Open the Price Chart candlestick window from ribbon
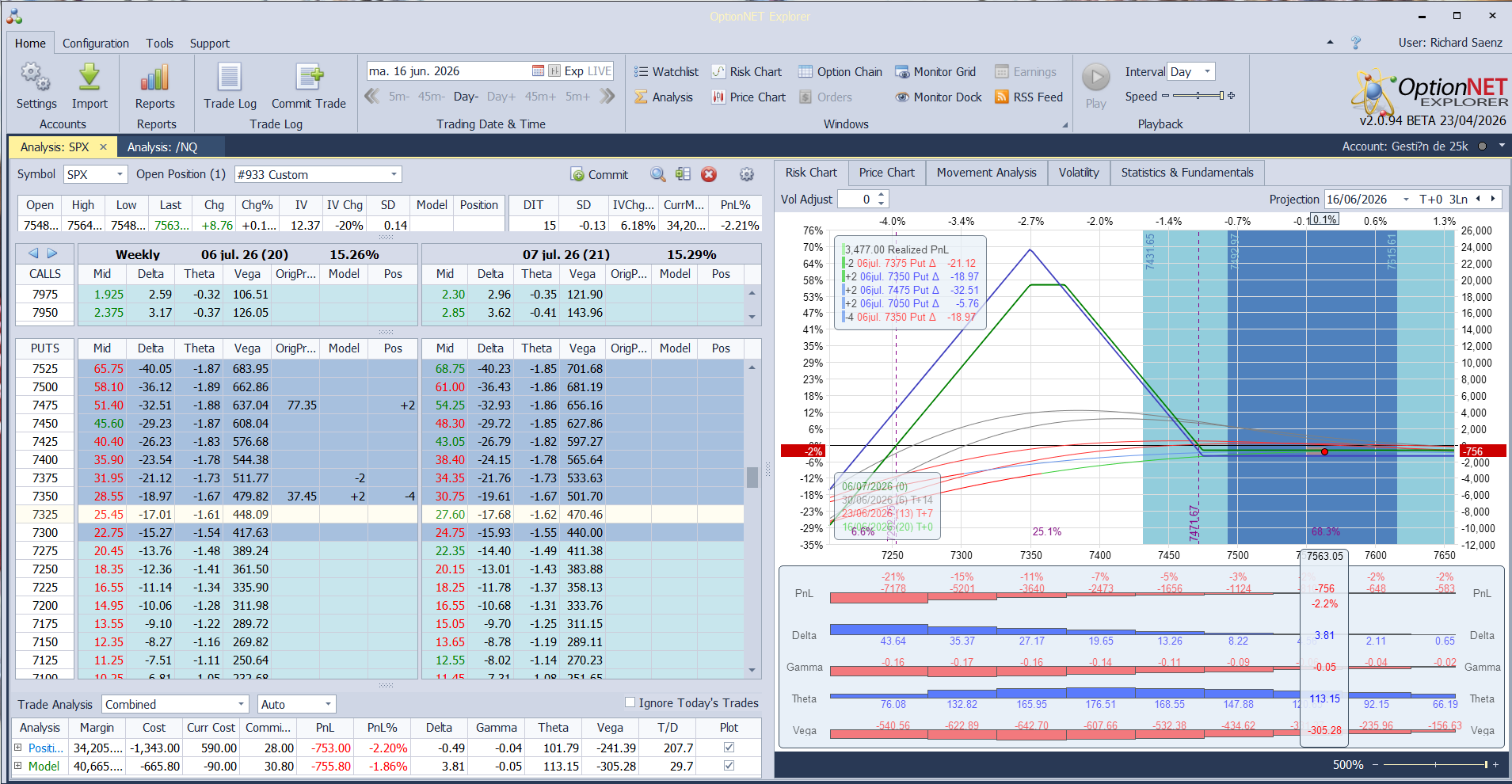 click(748, 97)
